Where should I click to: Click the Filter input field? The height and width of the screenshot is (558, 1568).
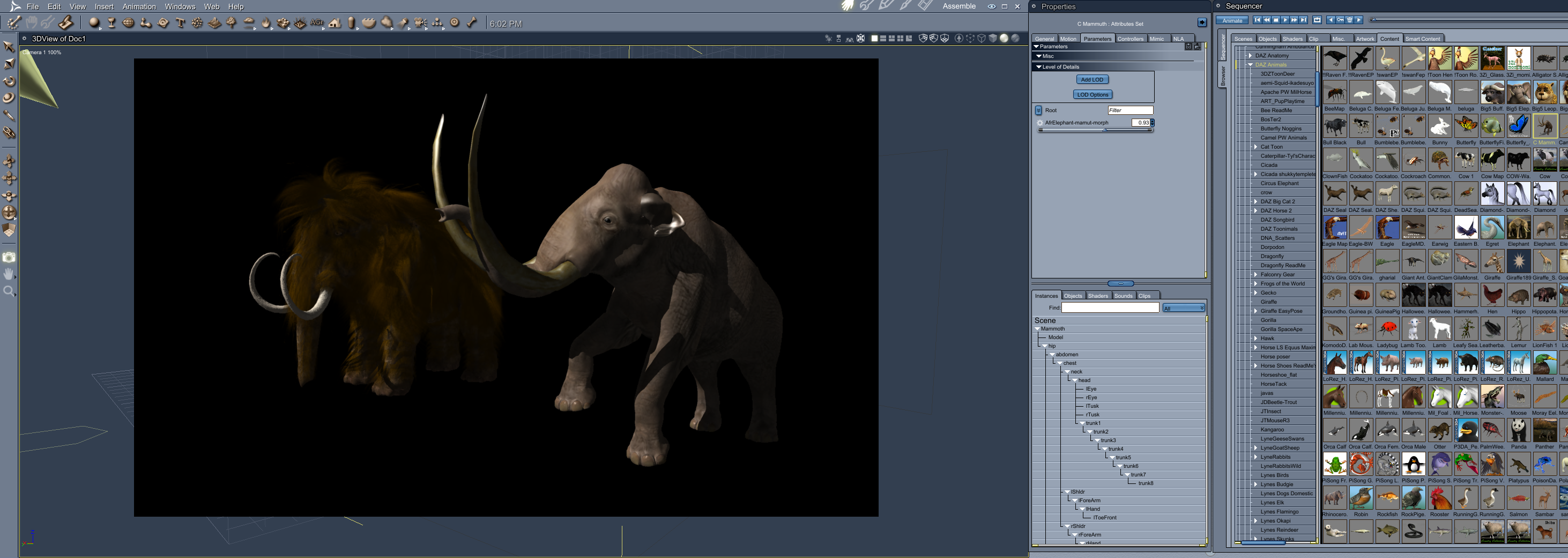[x=1131, y=111]
